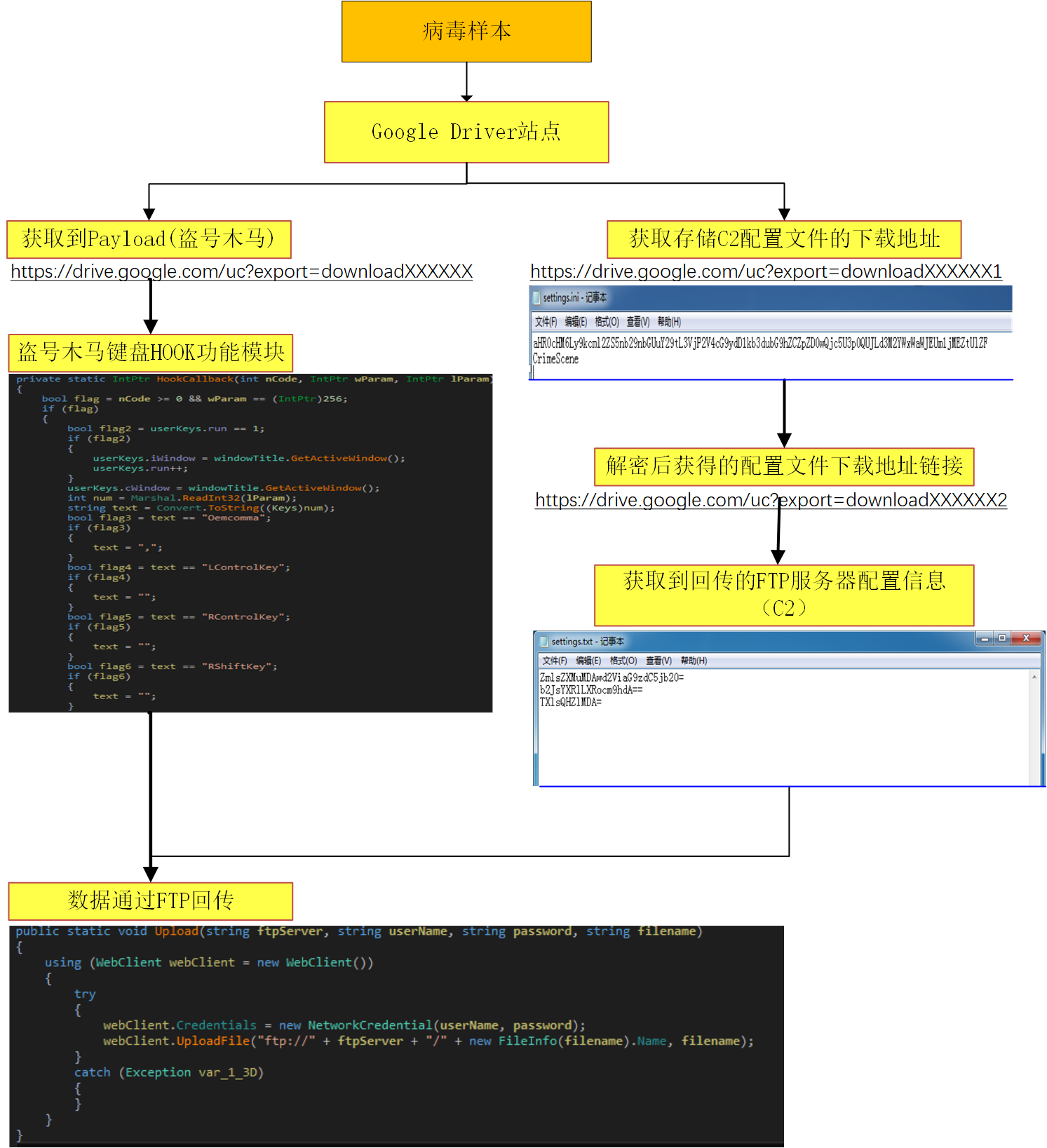Click the Convert.ToString((Keys)num) code line
The height and width of the screenshot is (1148, 1047).
[x=201, y=508]
